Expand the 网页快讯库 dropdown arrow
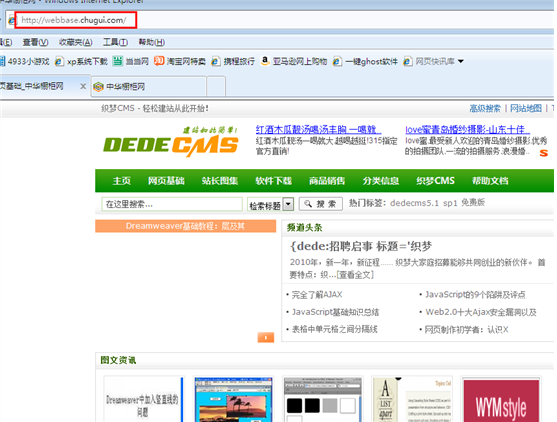This screenshot has width=557, height=422. point(461,61)
